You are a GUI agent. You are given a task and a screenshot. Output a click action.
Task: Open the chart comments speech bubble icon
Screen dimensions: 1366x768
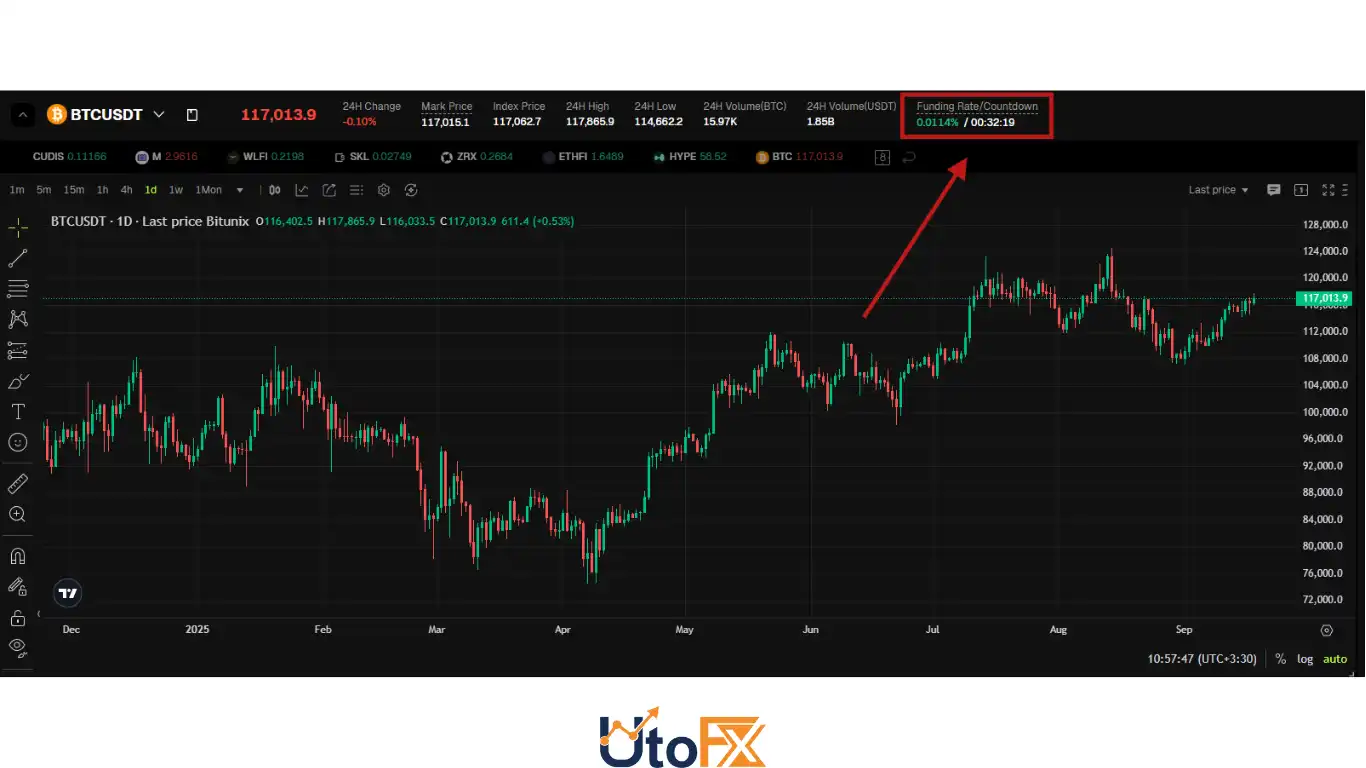pos(1274,190)
